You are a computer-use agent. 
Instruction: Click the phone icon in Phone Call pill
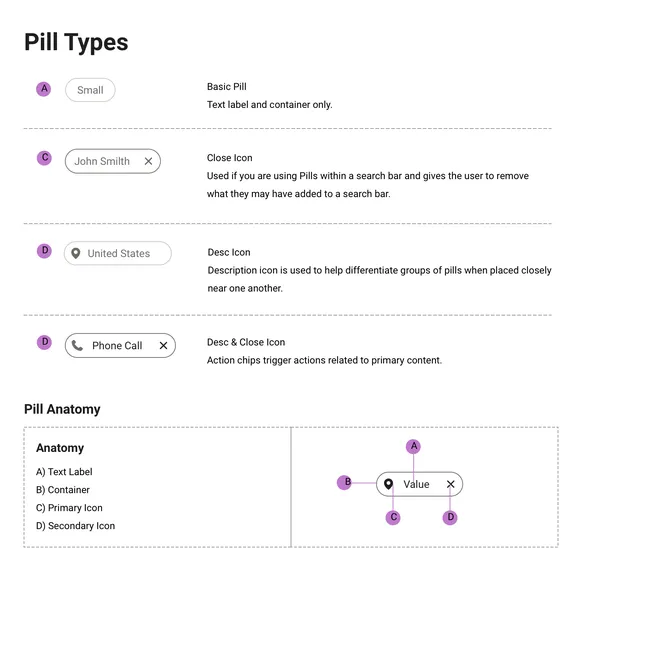(77, 346)
